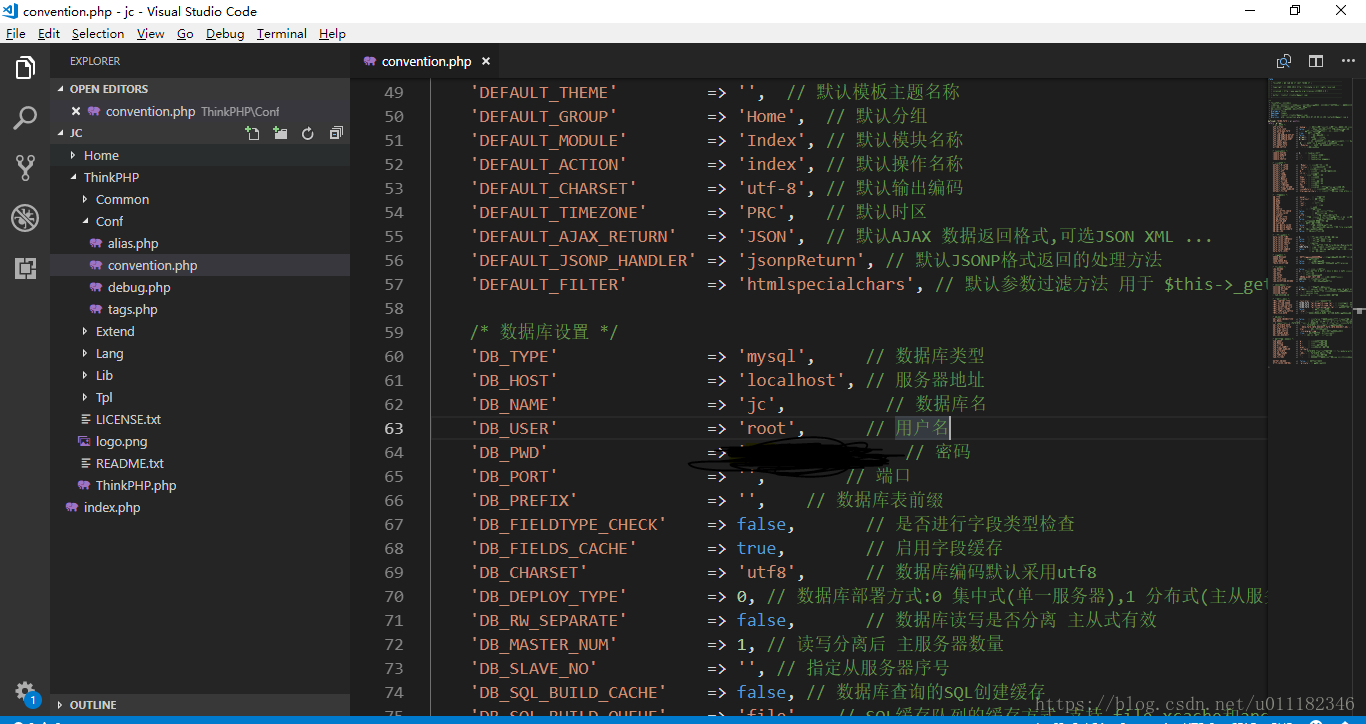Open the View menu

coord(150,33)
